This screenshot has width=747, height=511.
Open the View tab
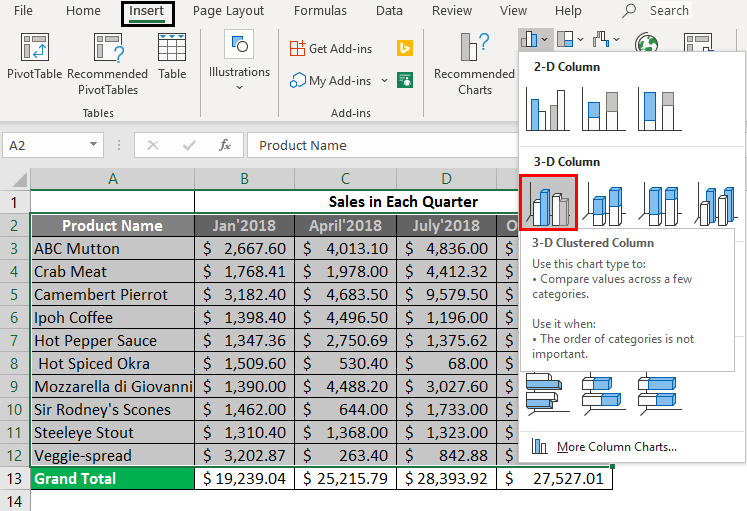[x=513, y=11]
